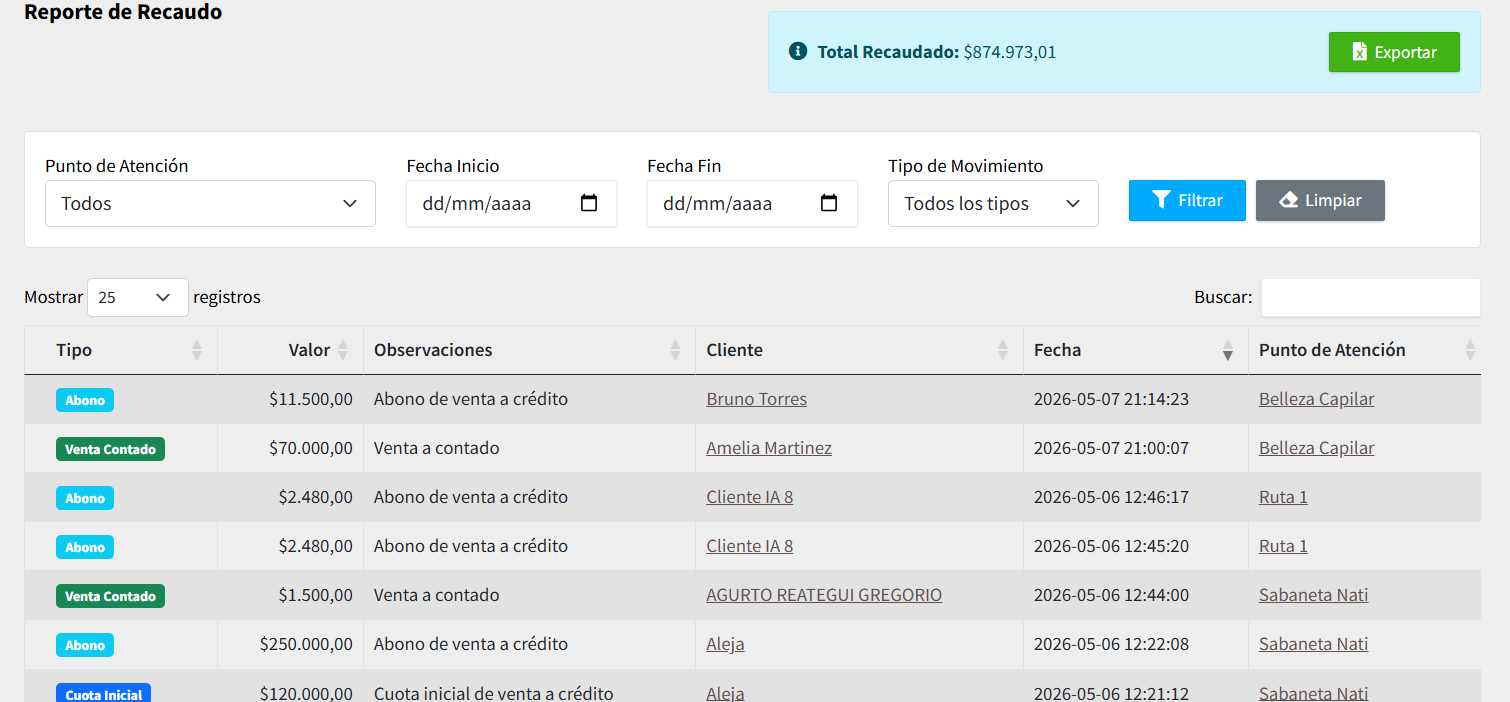Viewport: 1510px width, 702px height.
Task: Click Abono badge in Bruno Torres row
Action: [85, 400]
